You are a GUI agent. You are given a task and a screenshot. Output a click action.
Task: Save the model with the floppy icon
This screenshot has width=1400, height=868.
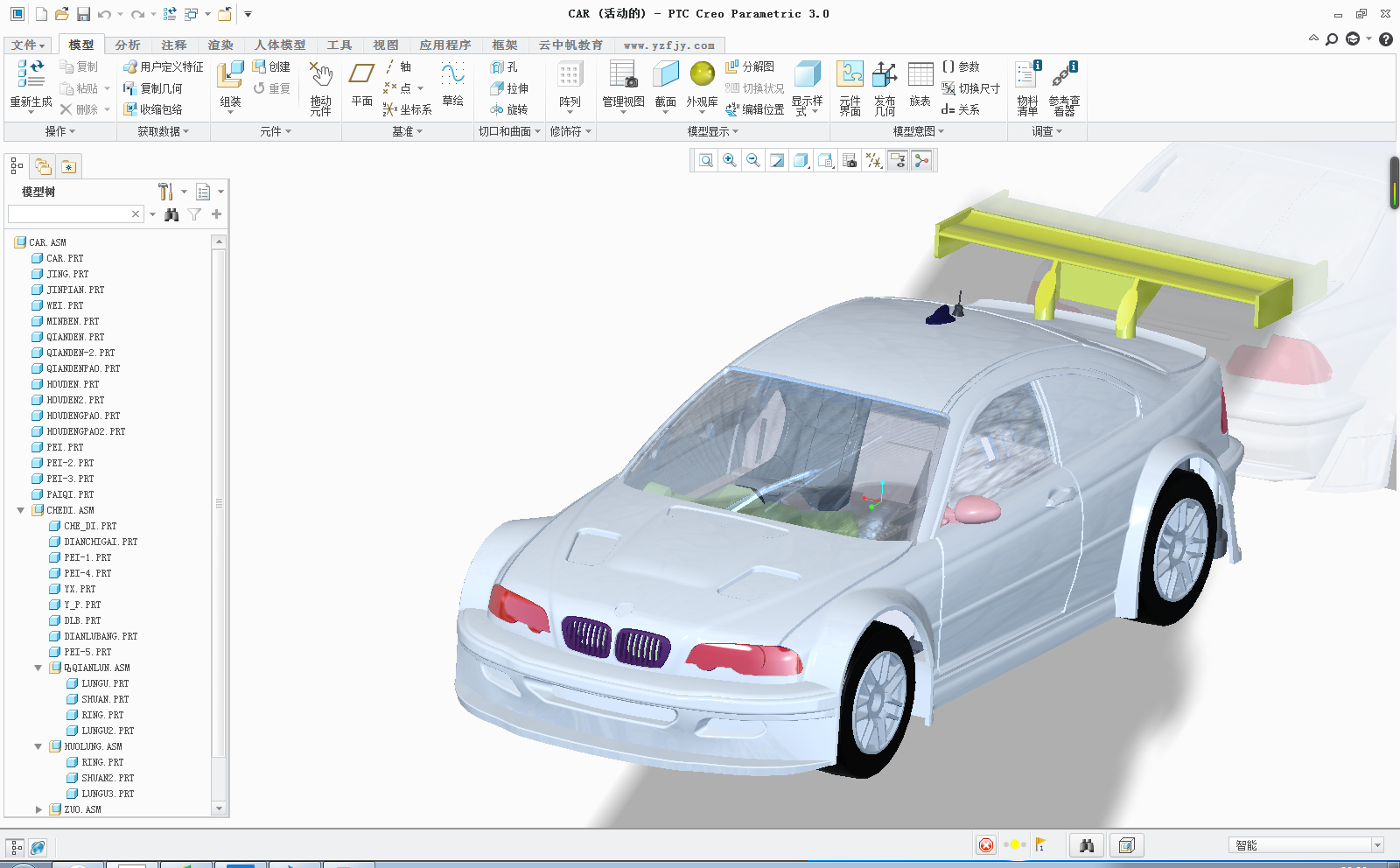point(83,14)
